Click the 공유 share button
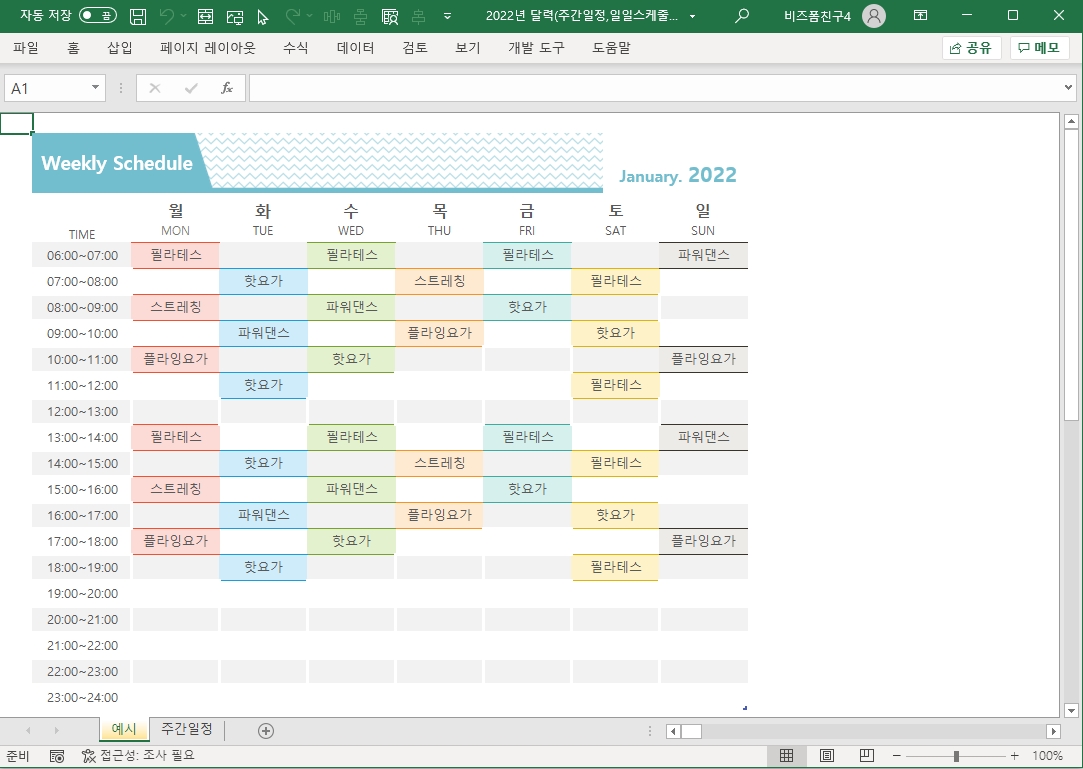The height and width of the screenshot is (769, 1083). point(970,48)
